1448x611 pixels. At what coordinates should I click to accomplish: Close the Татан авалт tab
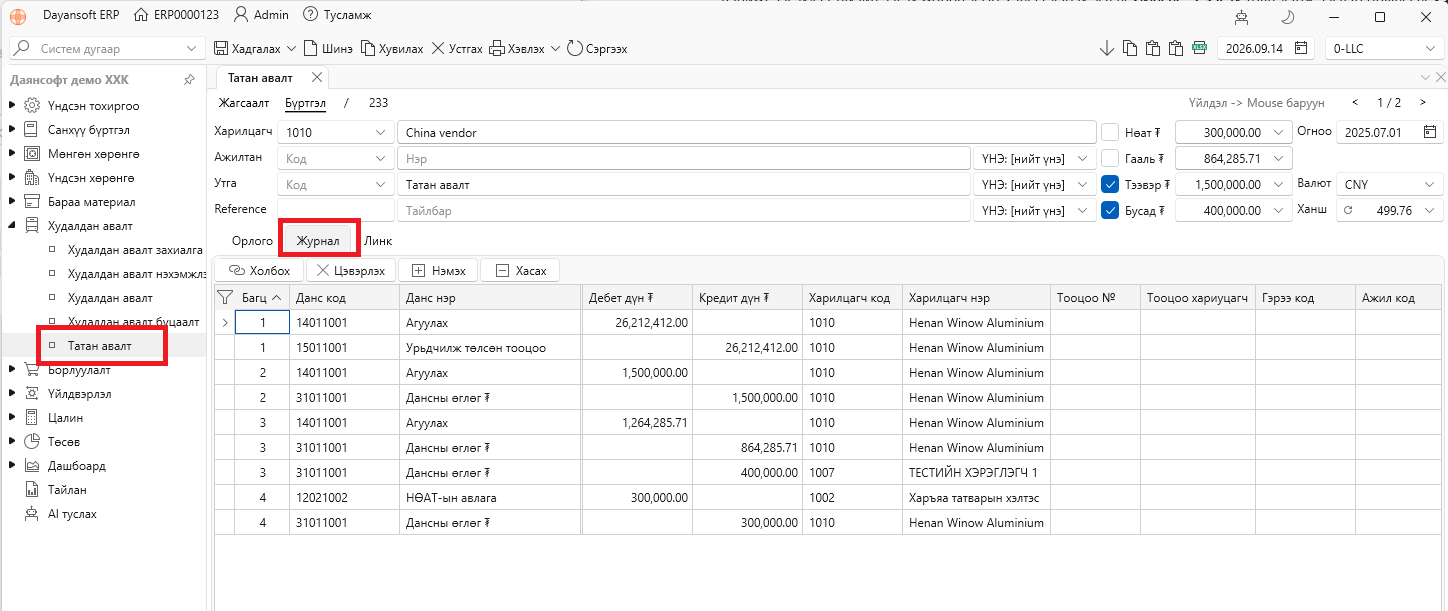coord(317,77)
